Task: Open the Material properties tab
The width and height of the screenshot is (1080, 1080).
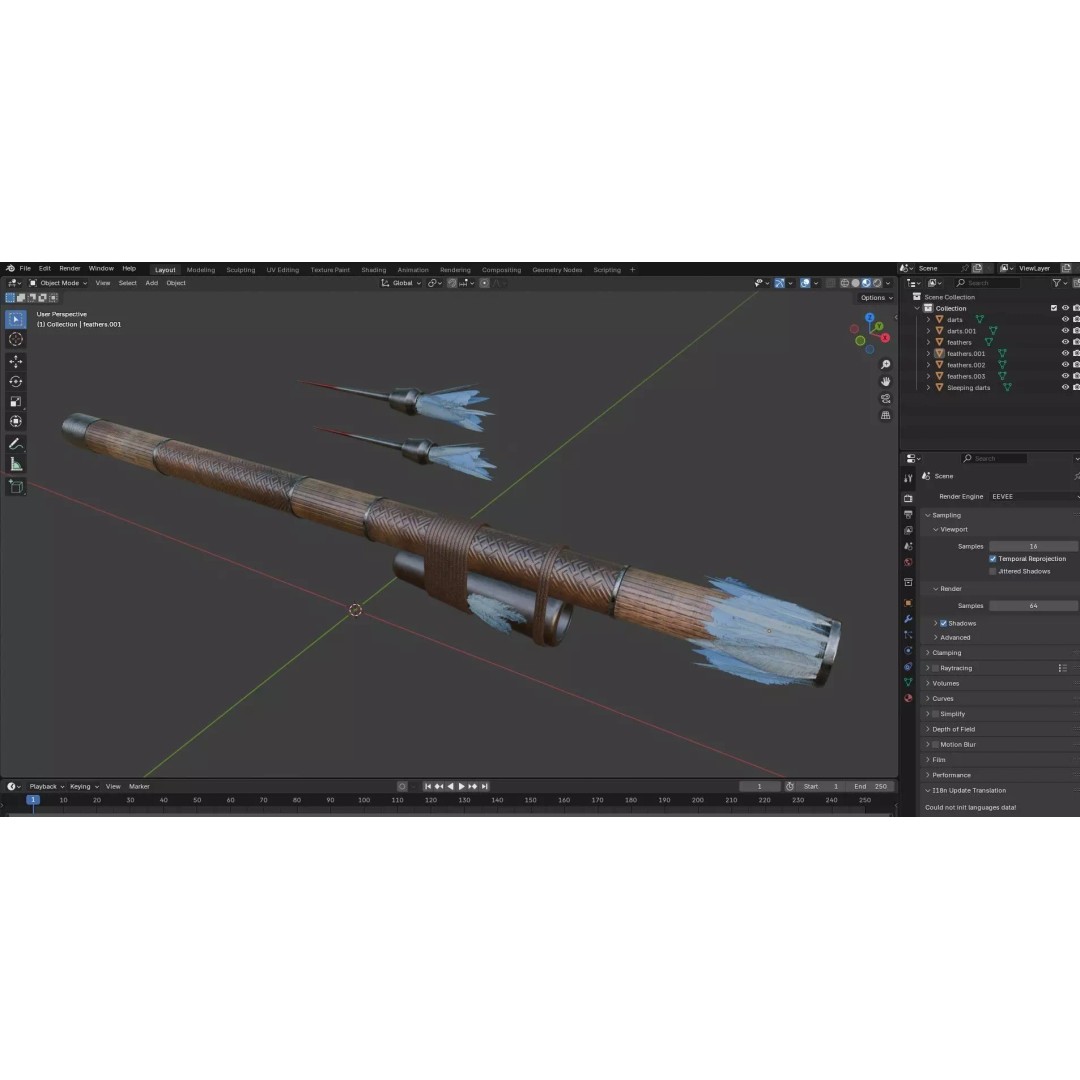Action: pyautogui.click(x=908, y=698)
